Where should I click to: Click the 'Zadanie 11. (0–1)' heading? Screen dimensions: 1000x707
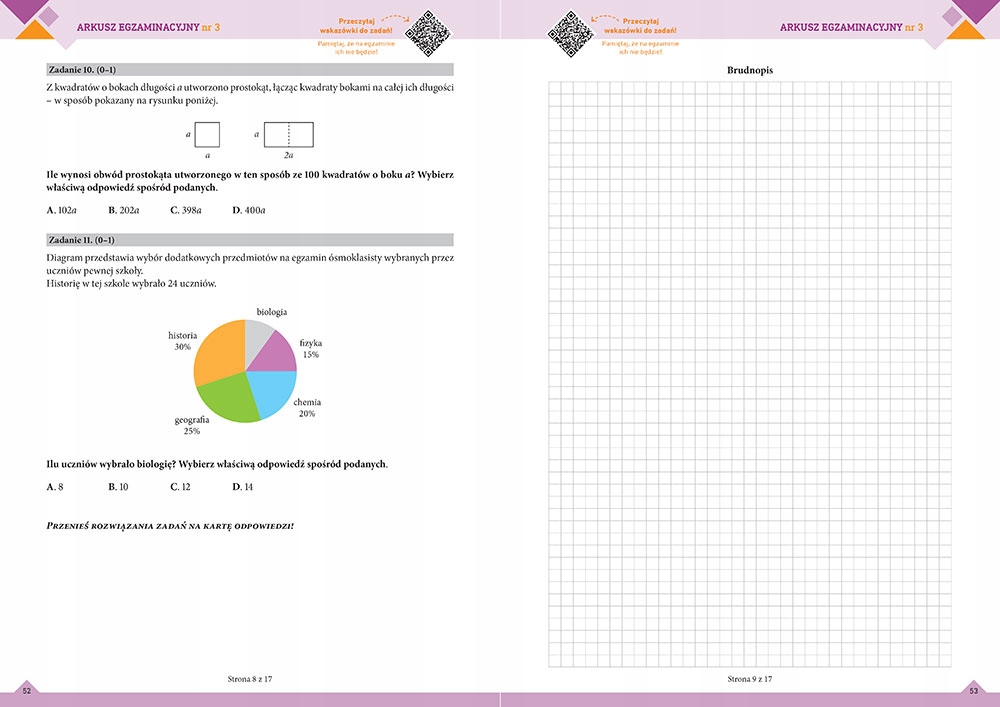[x=250, y=240]
